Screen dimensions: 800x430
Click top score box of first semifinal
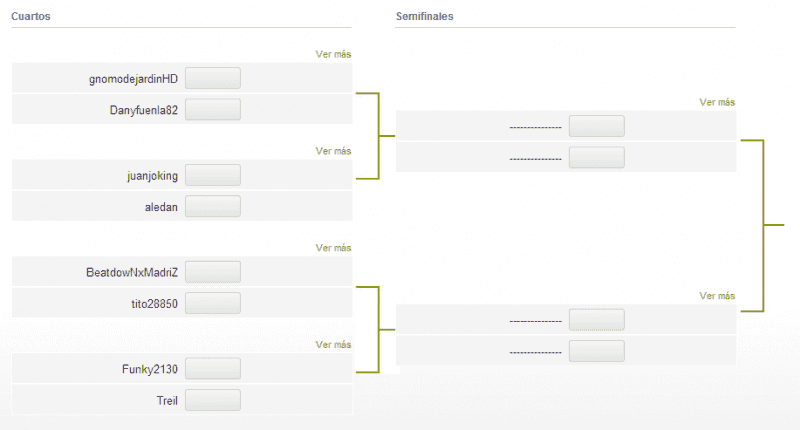(x=596, y=126)
